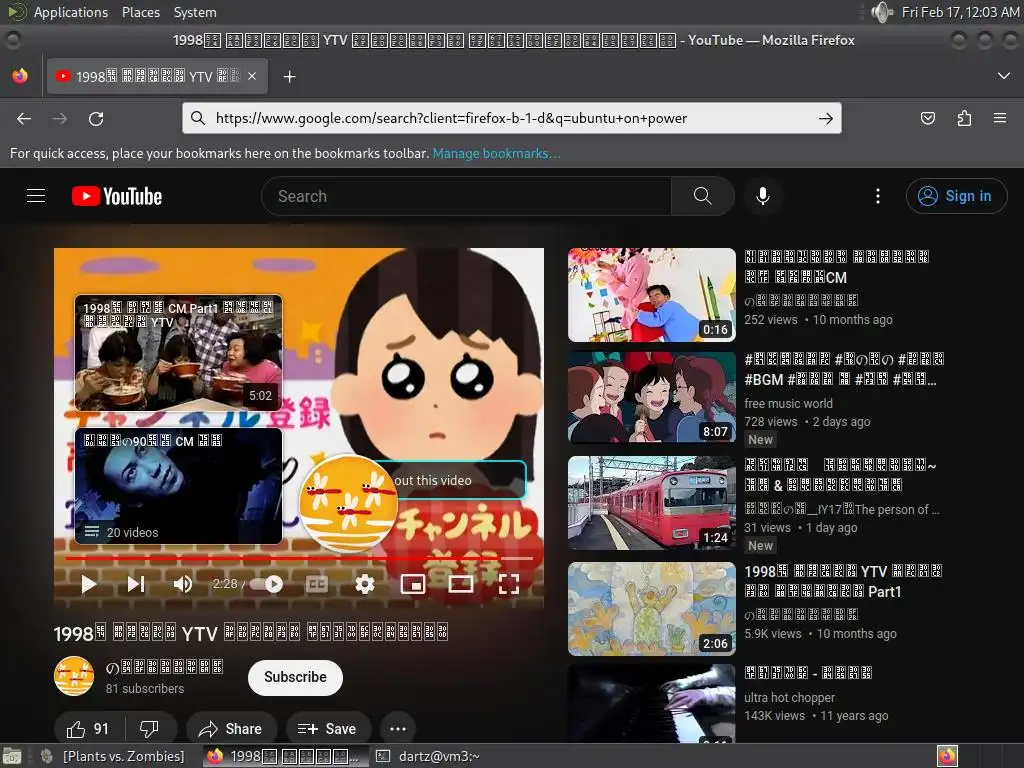Viewport: 1024px width, 768px height.
Task: Save video to a playlist
Action: [327, 728]
